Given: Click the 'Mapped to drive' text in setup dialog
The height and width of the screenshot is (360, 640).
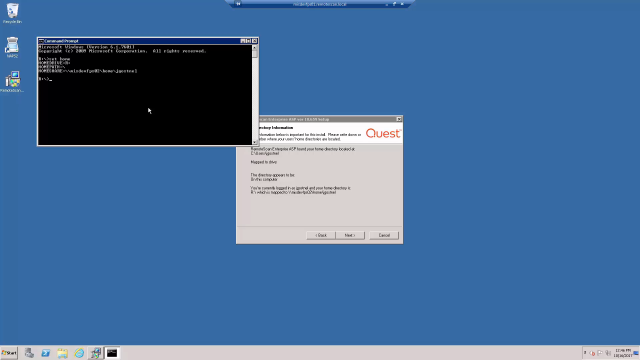Looking at the screenshot, I should 264,162.
